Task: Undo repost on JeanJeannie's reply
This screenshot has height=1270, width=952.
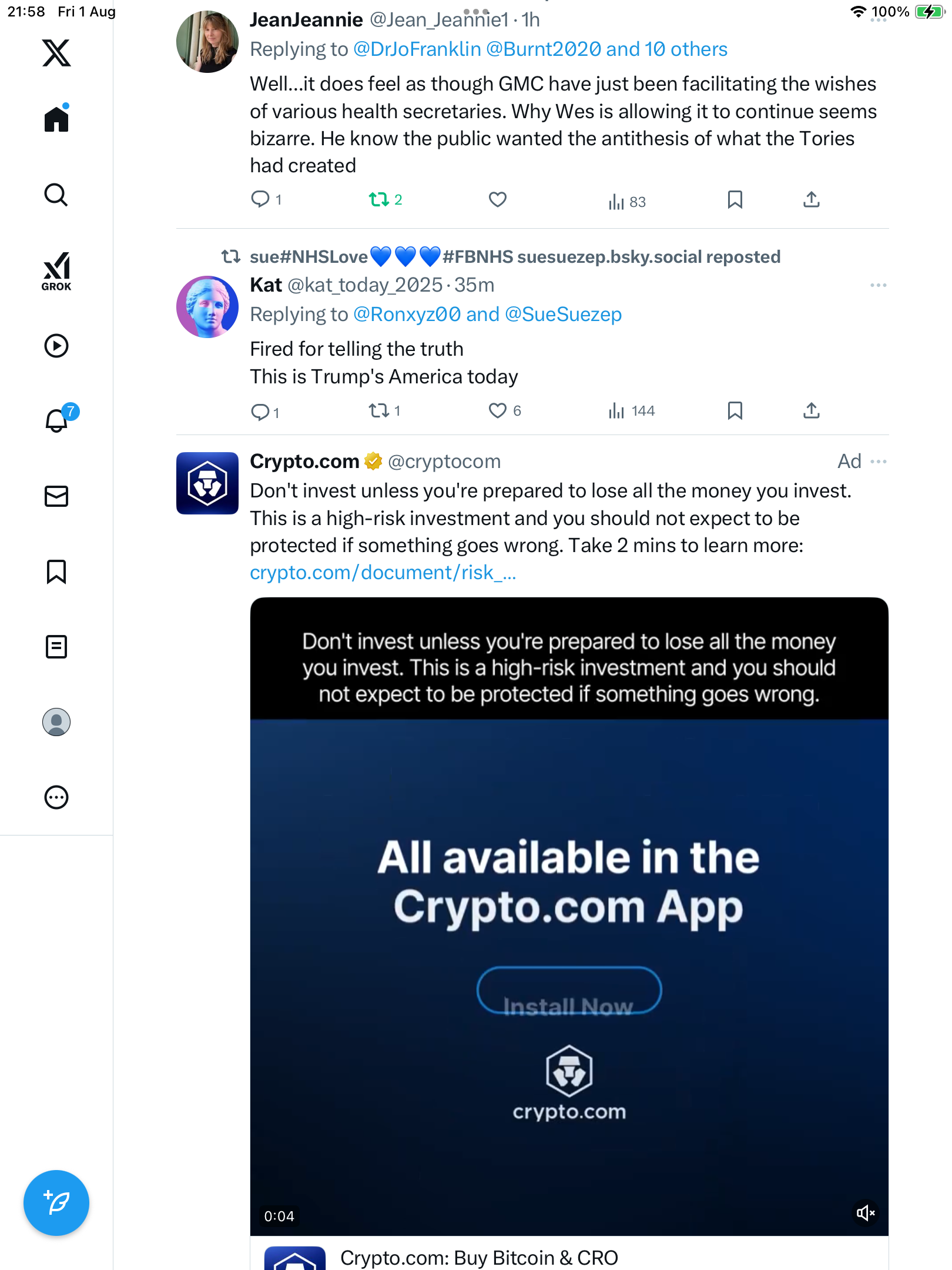Action: click(379, 200)
